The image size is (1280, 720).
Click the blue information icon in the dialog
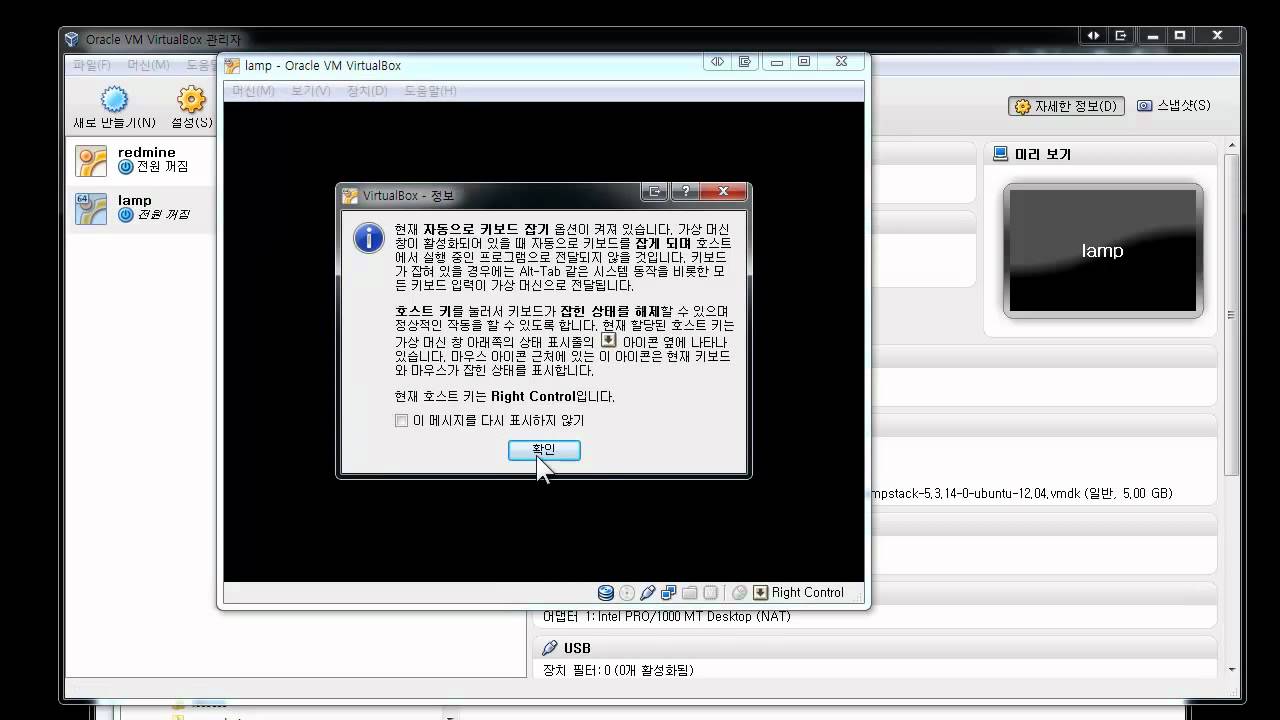(368, 237)
